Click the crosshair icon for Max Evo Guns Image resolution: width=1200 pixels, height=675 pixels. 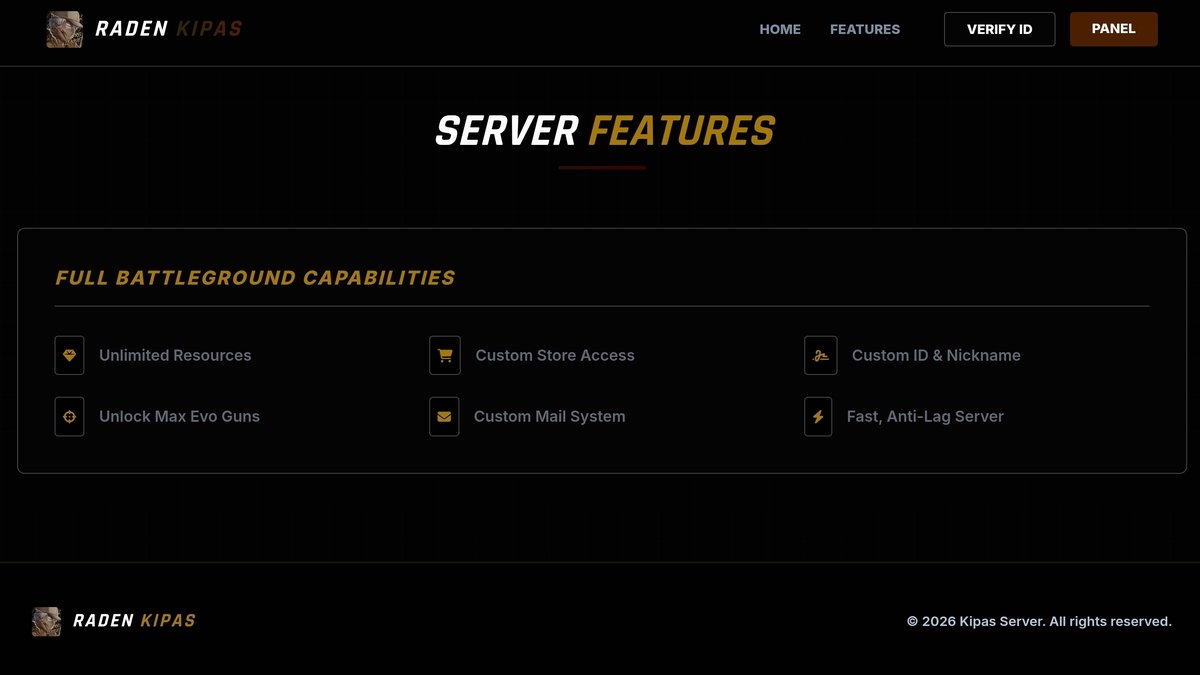69,417
